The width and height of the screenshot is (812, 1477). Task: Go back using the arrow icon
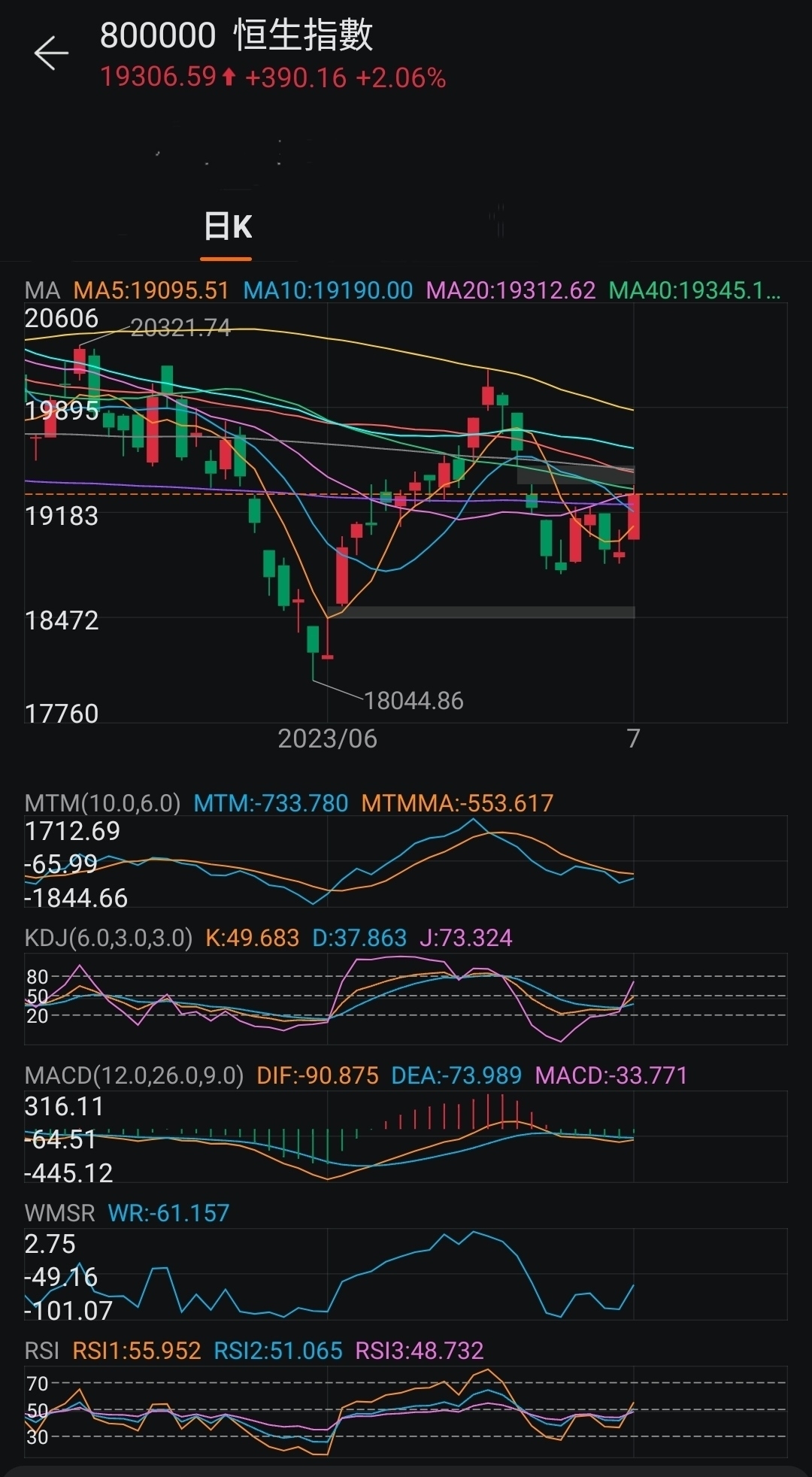coord(51,53)
